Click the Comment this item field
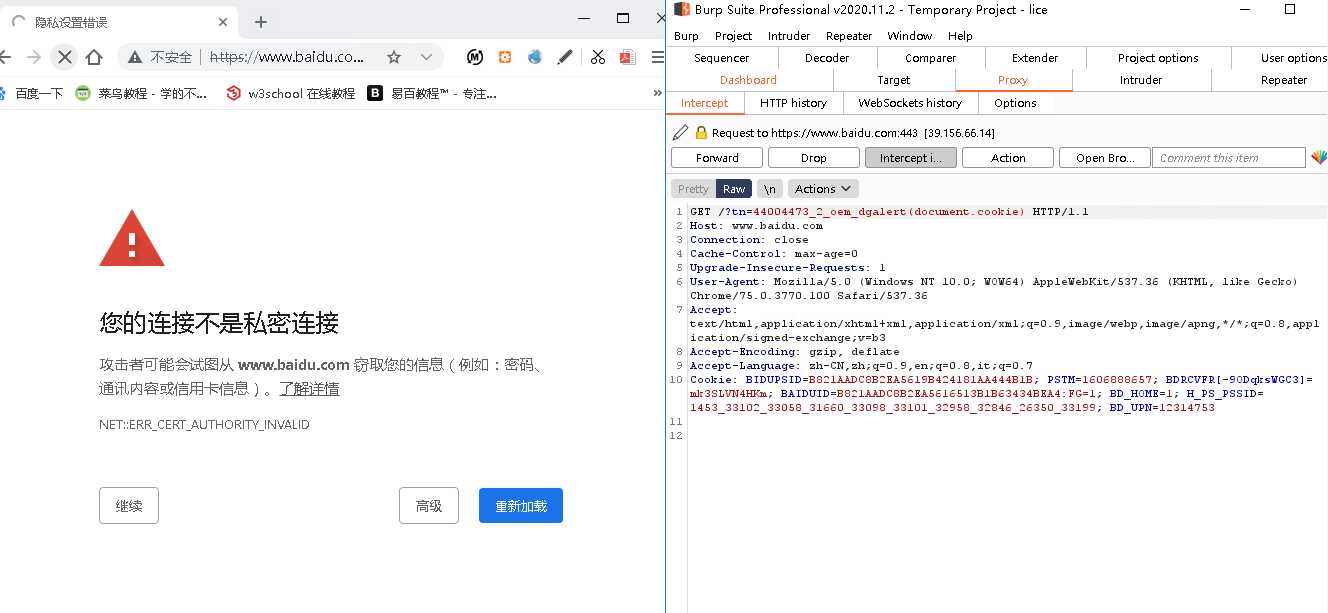The width and height of the screenshot is (1328, 613). point(1229,158)
